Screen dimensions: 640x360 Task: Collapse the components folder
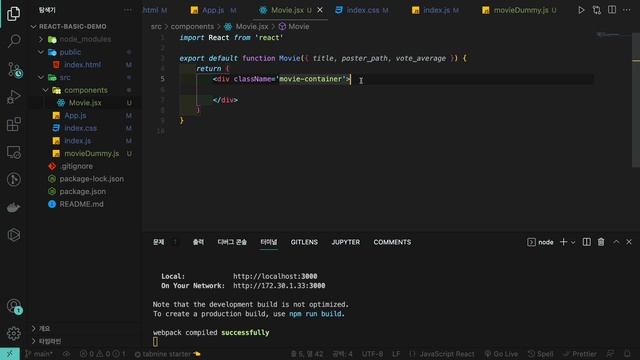click(x=46, y=90)
